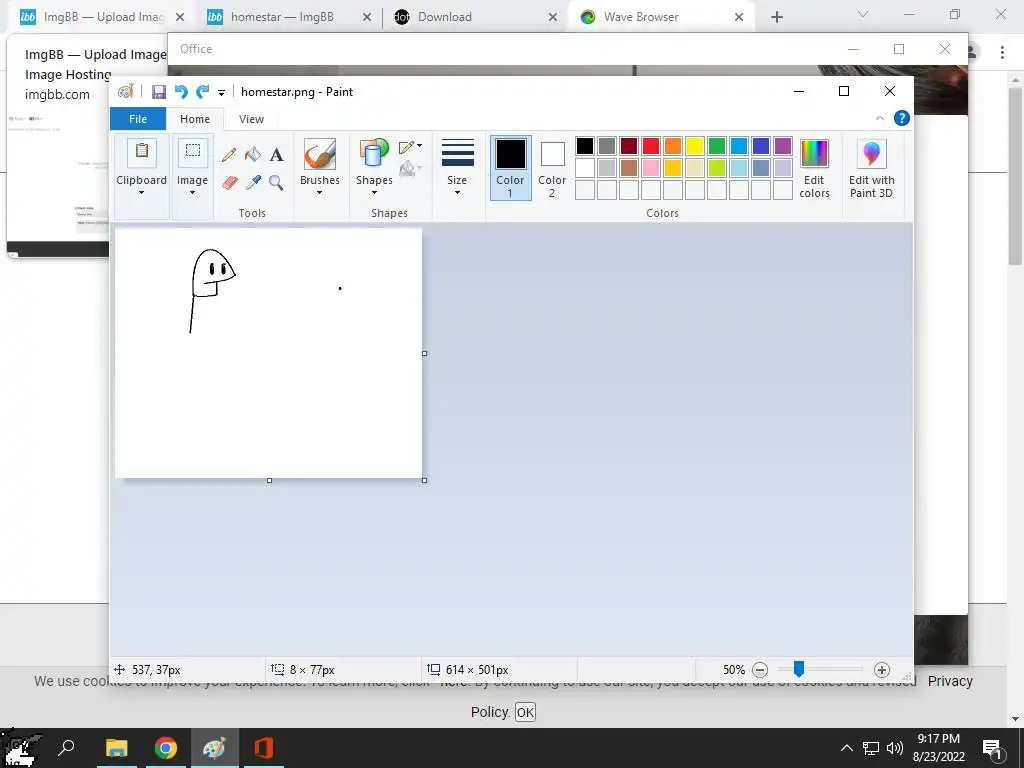1024x768 pixels.
Task: Switch to the Home ribbon tab
Action: click(x=195, y=119)
